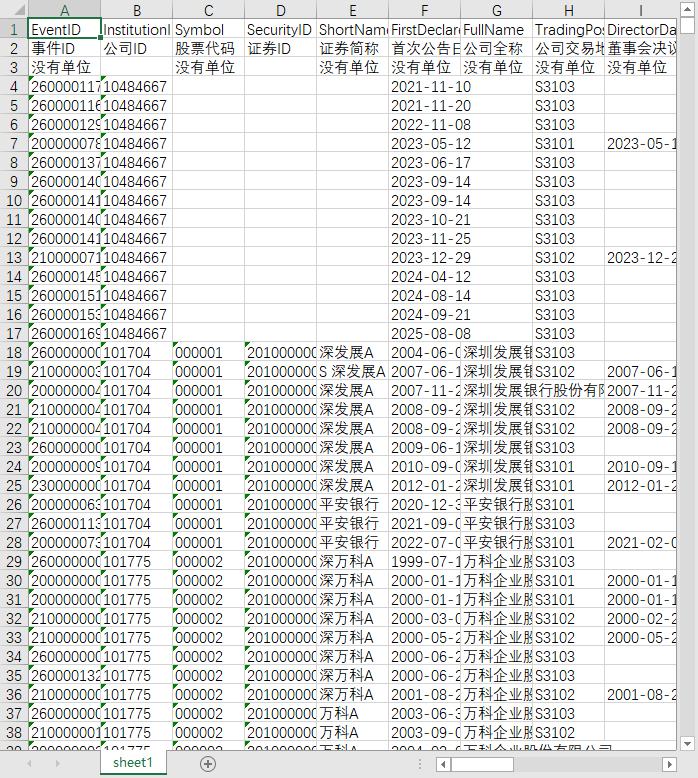Image resolution: width=698 pixels, height=778 pixels.
Task: Select the S3102 cell in row 13
Action: (568, 258)
